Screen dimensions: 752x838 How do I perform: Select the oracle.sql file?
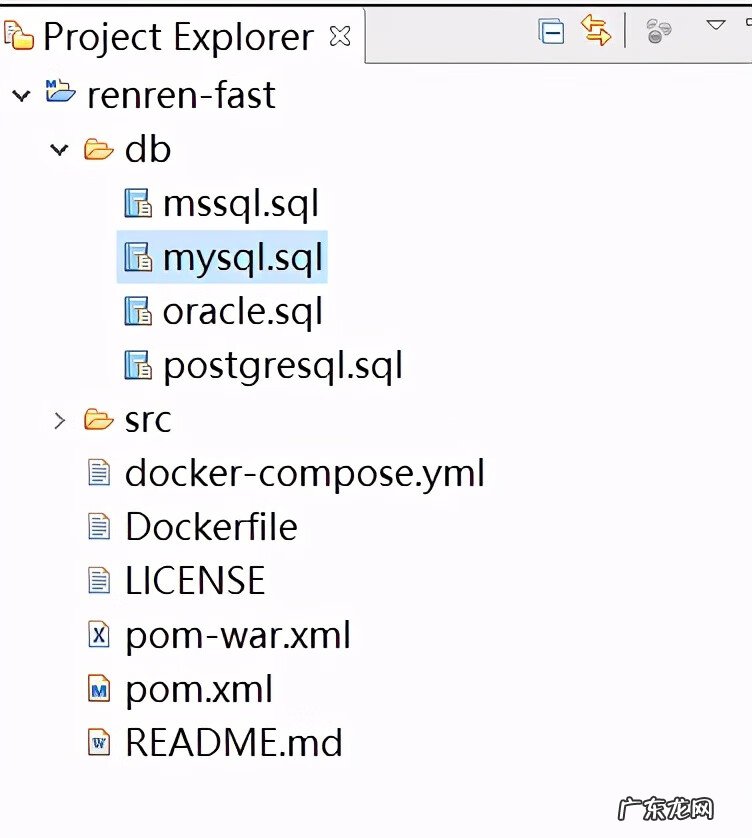coord(242,312)
